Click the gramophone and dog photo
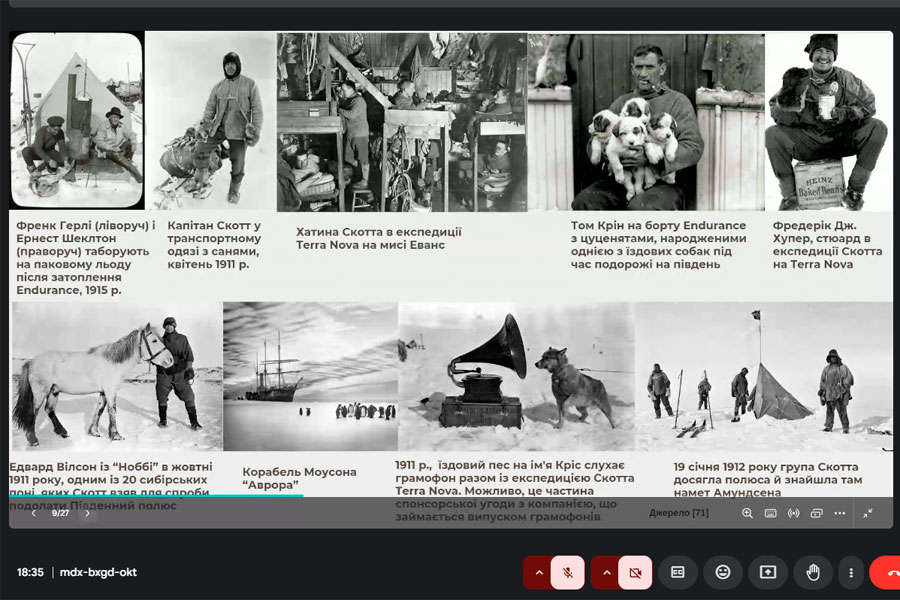 point(515,375)
